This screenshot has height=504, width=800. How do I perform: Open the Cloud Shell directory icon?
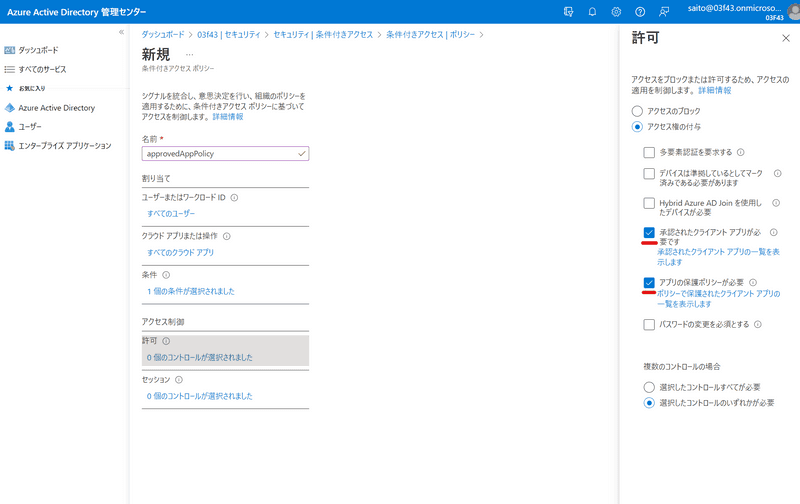click(x=568, y=12)
